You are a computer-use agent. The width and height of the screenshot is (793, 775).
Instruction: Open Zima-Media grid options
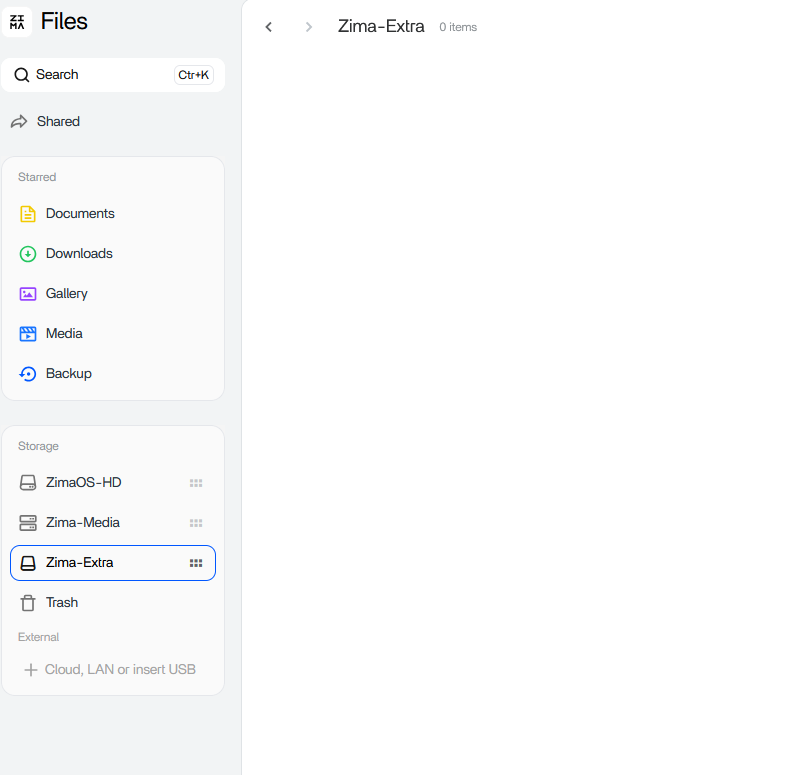click(196, 523)
